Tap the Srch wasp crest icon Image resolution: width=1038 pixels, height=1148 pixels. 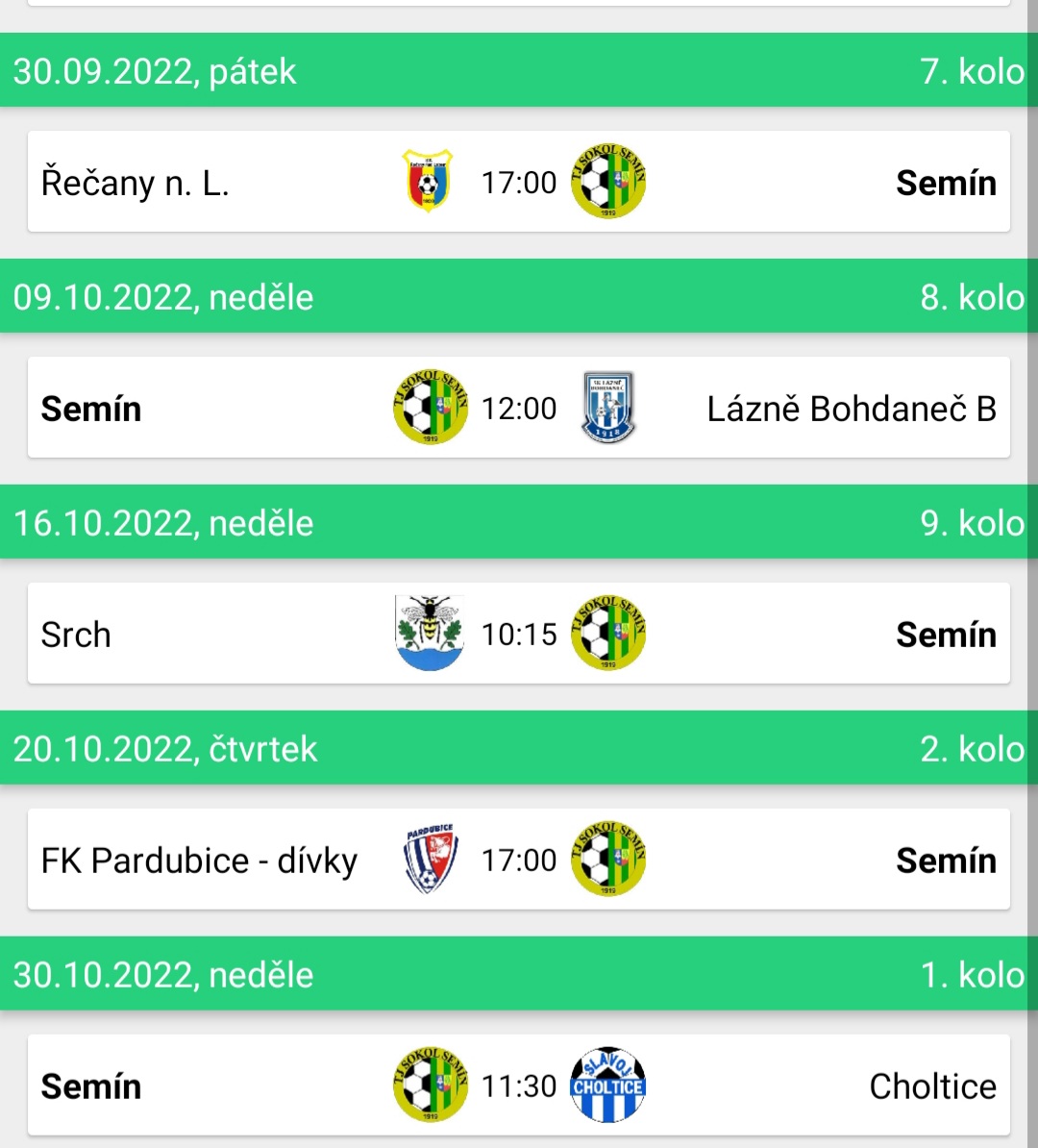point(429,634)
